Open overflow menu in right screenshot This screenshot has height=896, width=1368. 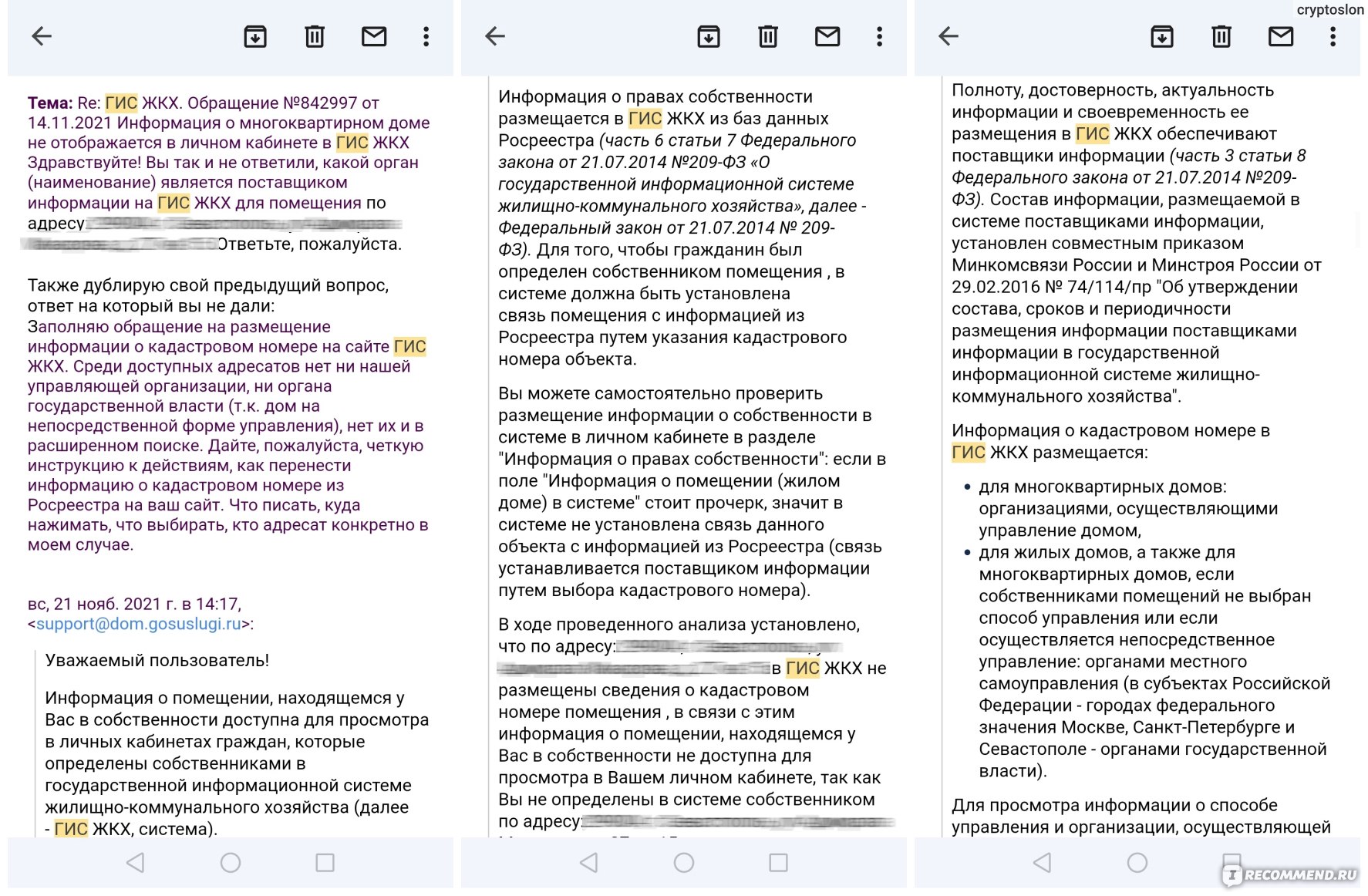pos(1333,36)
